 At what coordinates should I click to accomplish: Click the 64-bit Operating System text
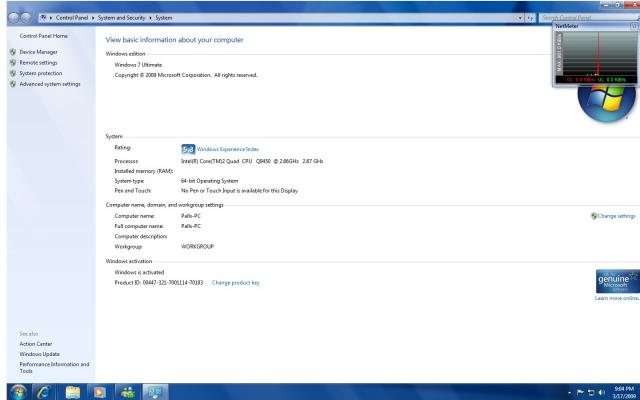point(209,181)
